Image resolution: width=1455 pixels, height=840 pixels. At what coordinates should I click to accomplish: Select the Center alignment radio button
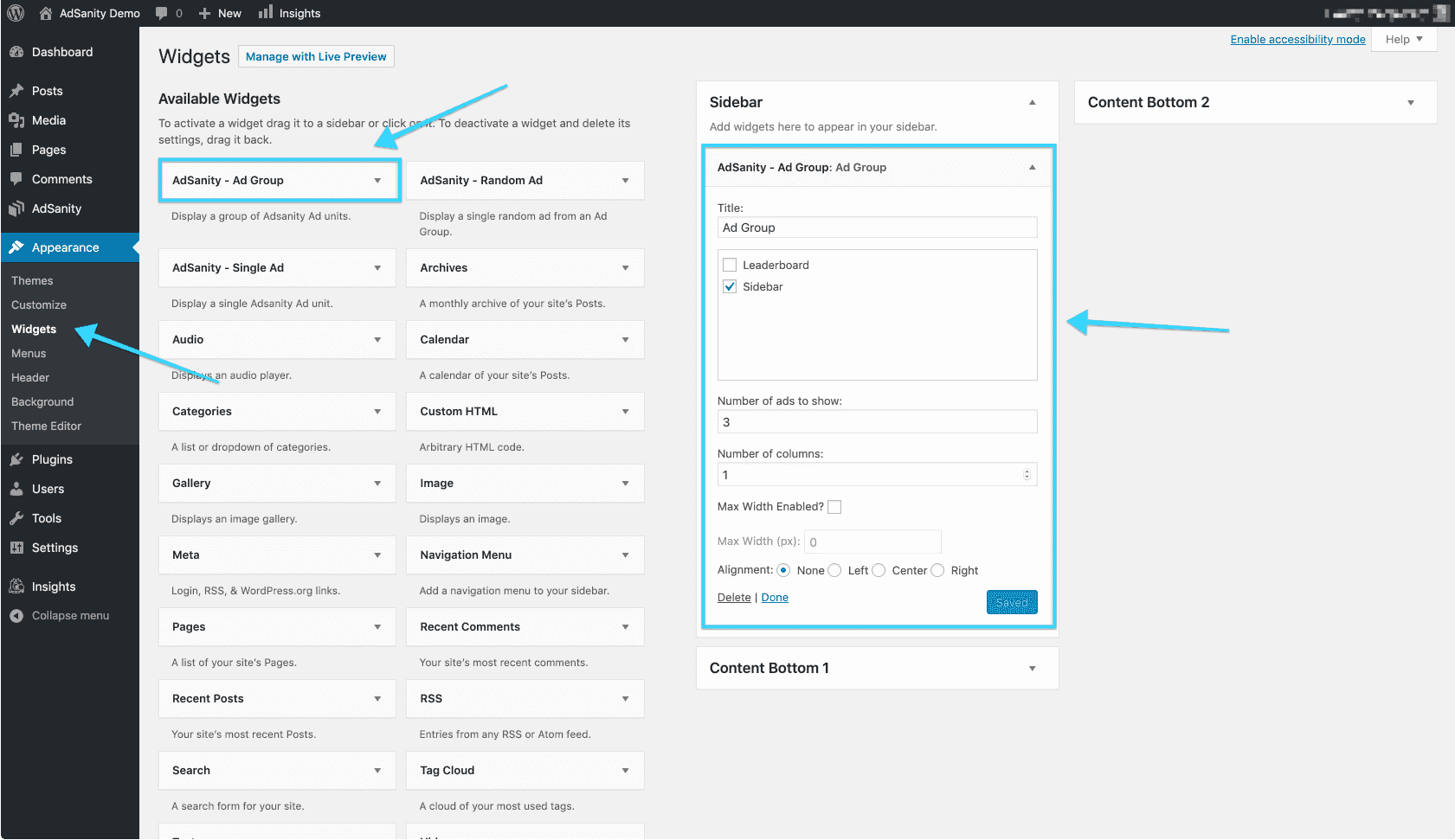tap(879, 570)
